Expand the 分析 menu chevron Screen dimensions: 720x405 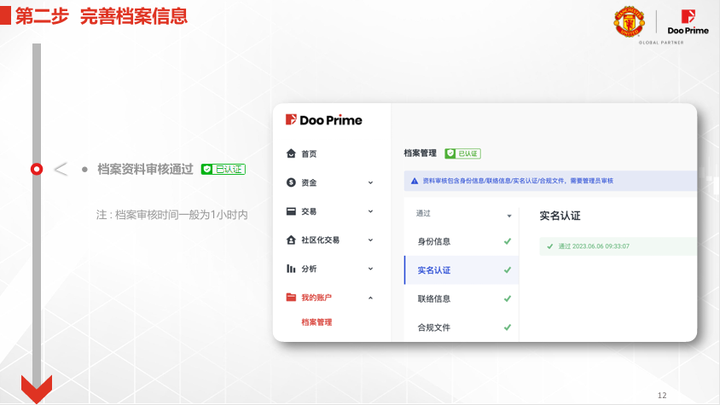coord(371,269)
